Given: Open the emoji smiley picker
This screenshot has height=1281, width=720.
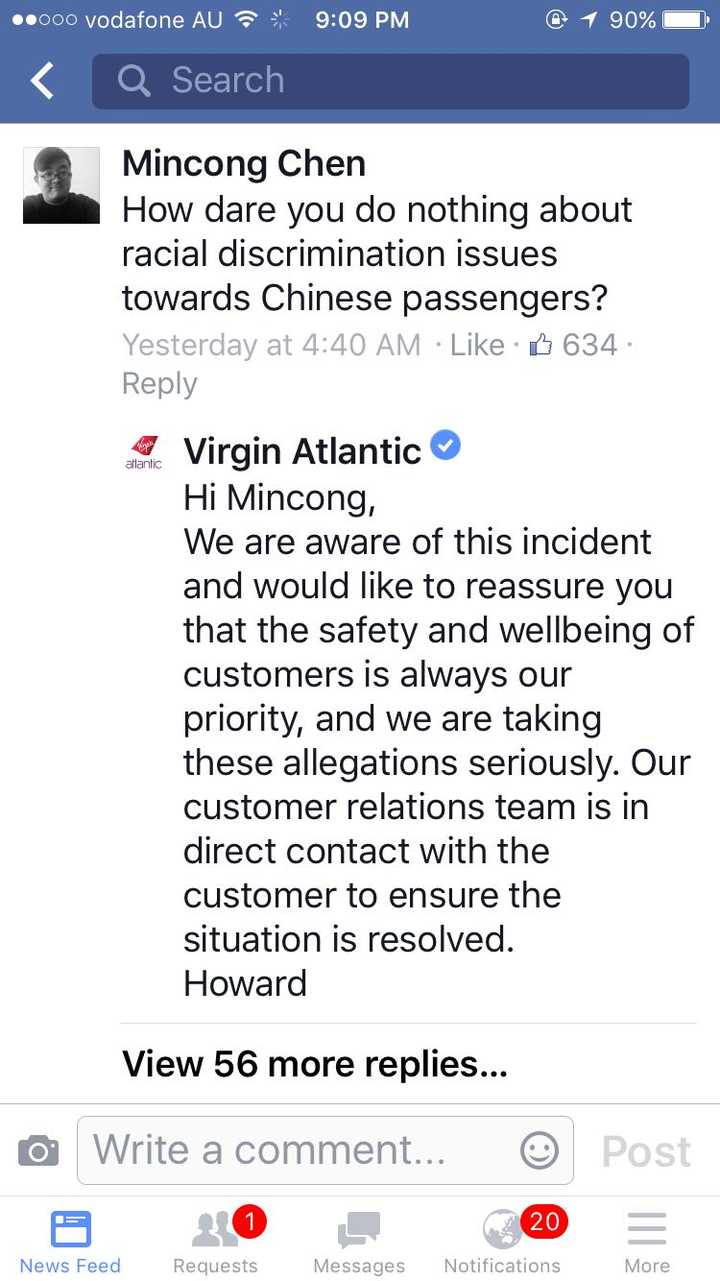Looking at the screenshot, I should click(x=539, y=1151).
